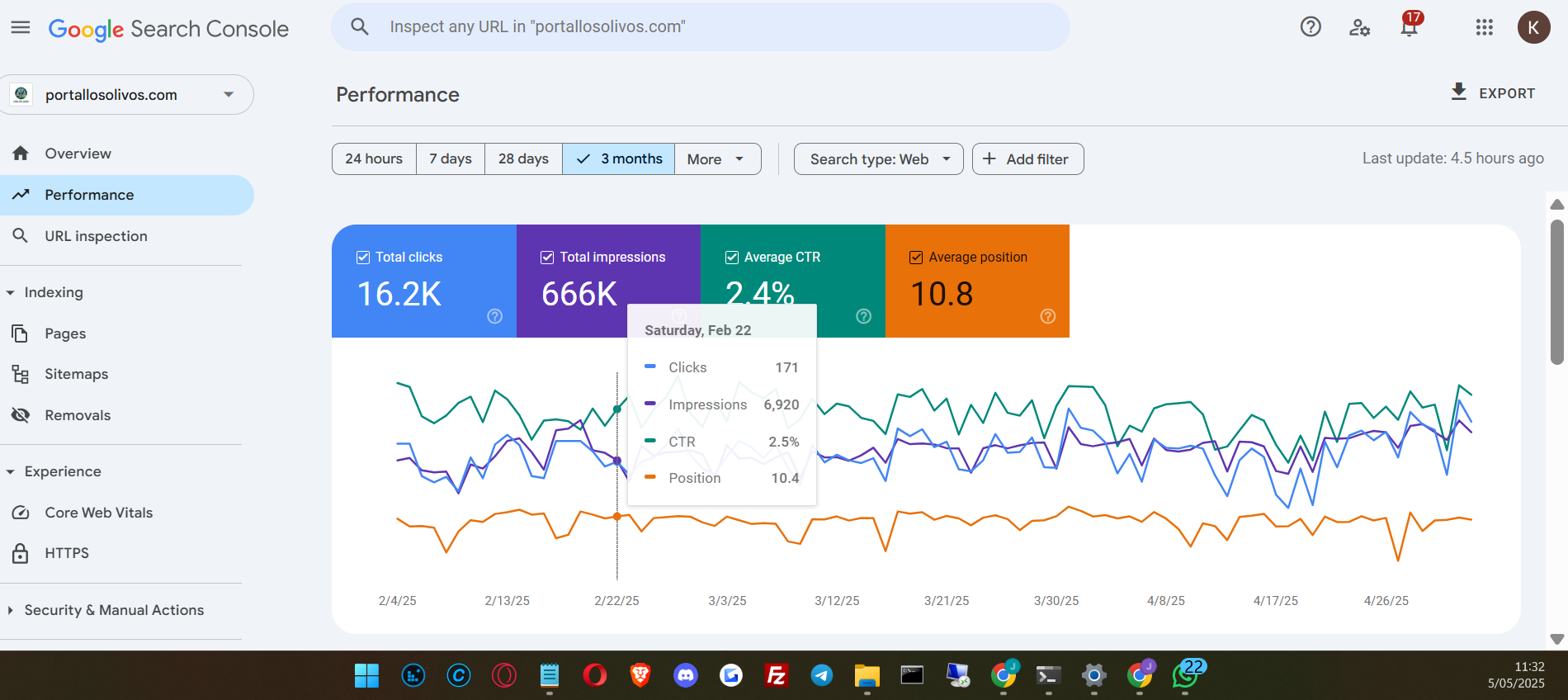Click the Removals eye-slash icon
Screen dimensions: 1568x700
click(21, 415)
